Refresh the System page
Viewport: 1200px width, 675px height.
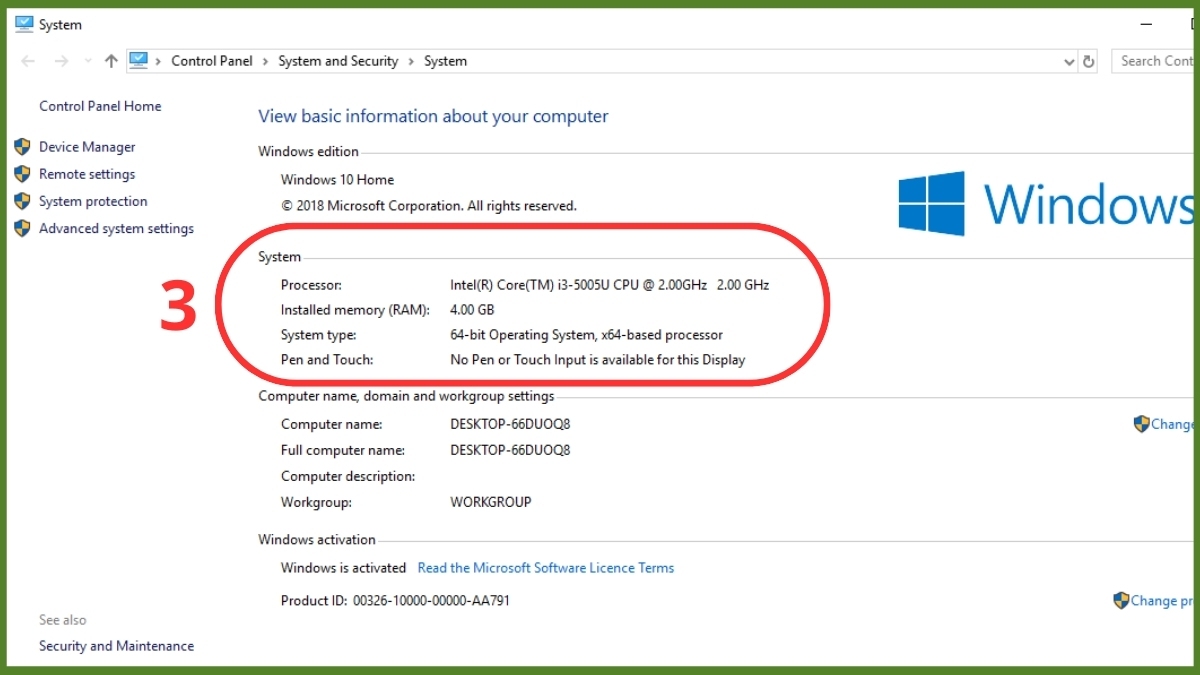[x=1089, y=61]
